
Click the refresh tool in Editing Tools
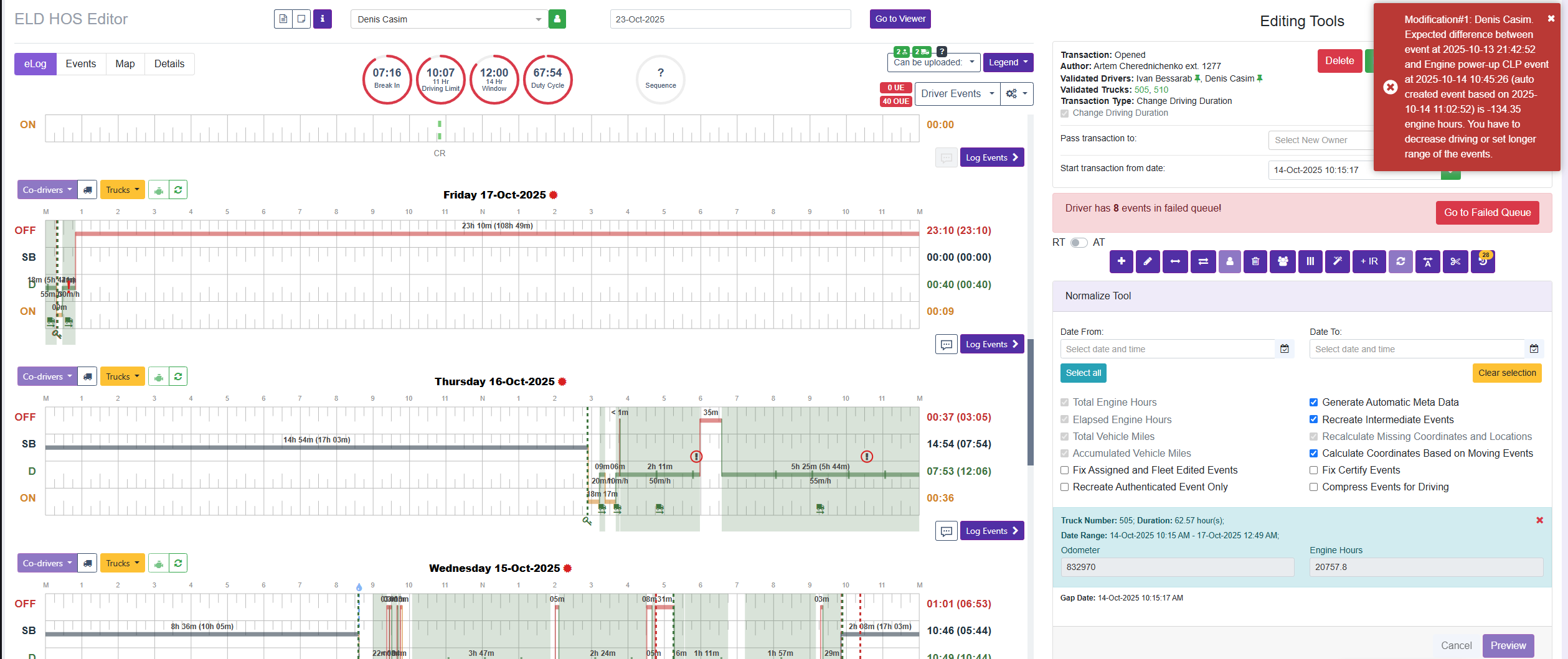click(1400, 261)
